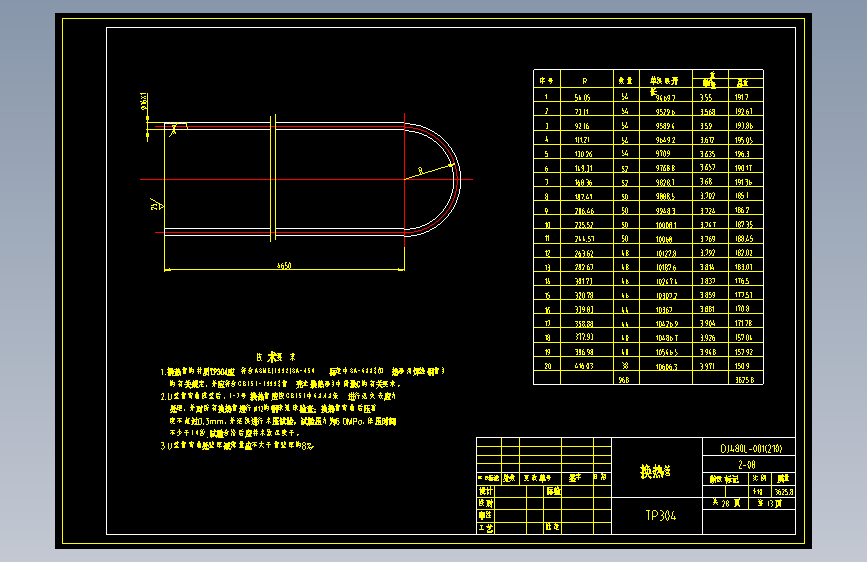Image resolution: width=867 pixels, height=562 pixels.
Task: Click the R column header in table
Action: (585, 81)
